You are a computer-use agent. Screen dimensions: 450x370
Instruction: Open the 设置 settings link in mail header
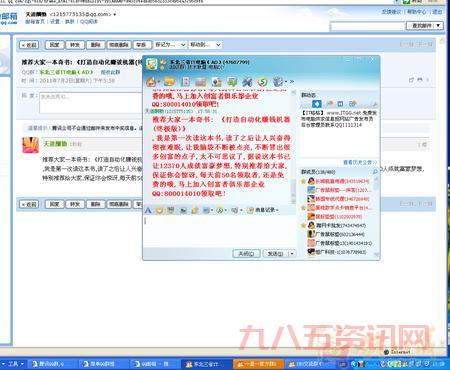[55, 22]
